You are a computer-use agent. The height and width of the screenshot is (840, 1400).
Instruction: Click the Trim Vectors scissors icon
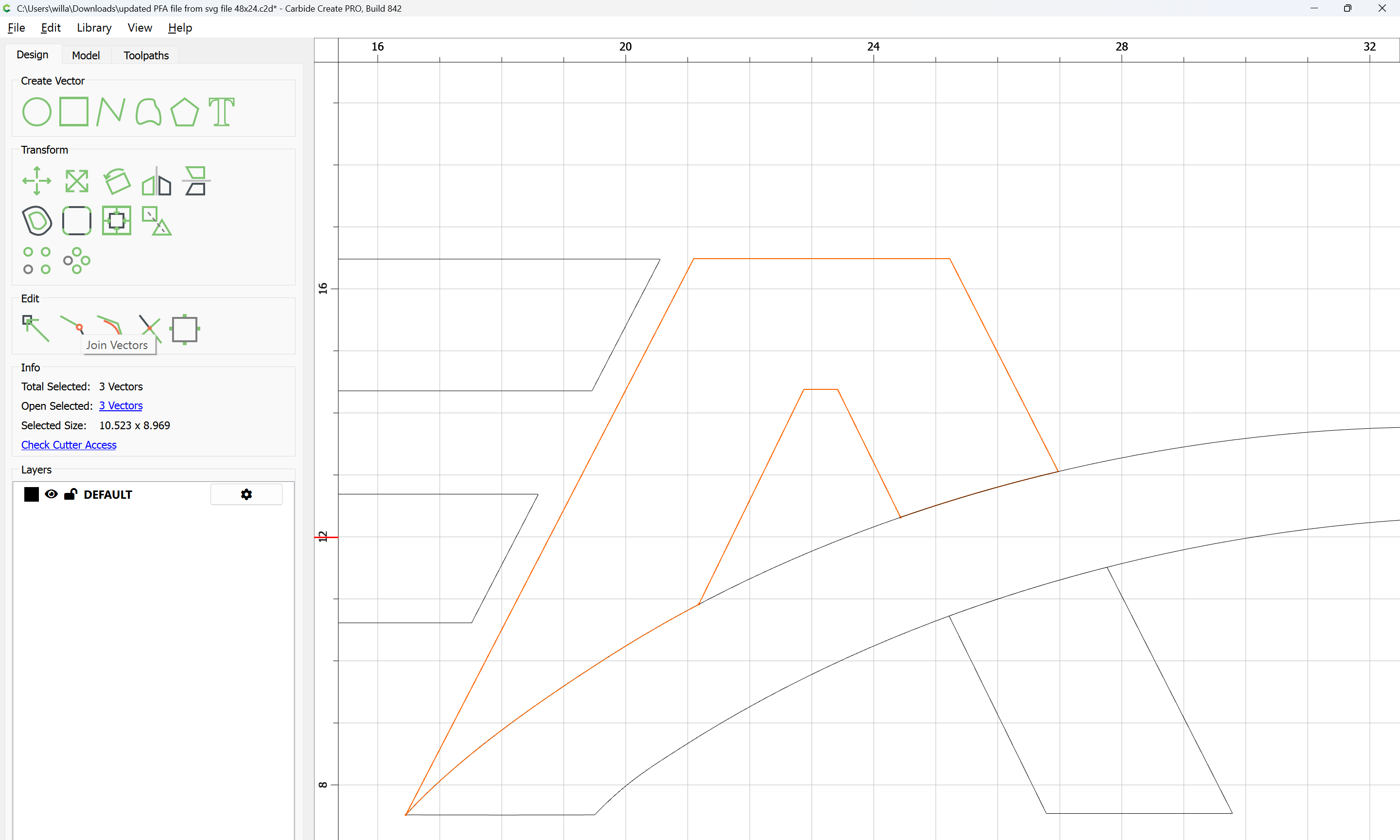pos(150,328)
